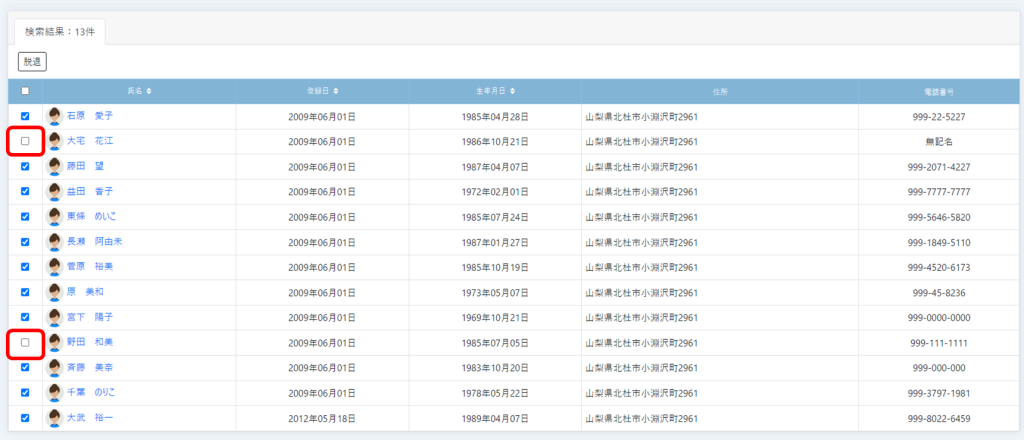Open the 菅原 裕美 name link
This screenshot has width=1024, height=440.
pyautogui.click(x=89, y=267)
